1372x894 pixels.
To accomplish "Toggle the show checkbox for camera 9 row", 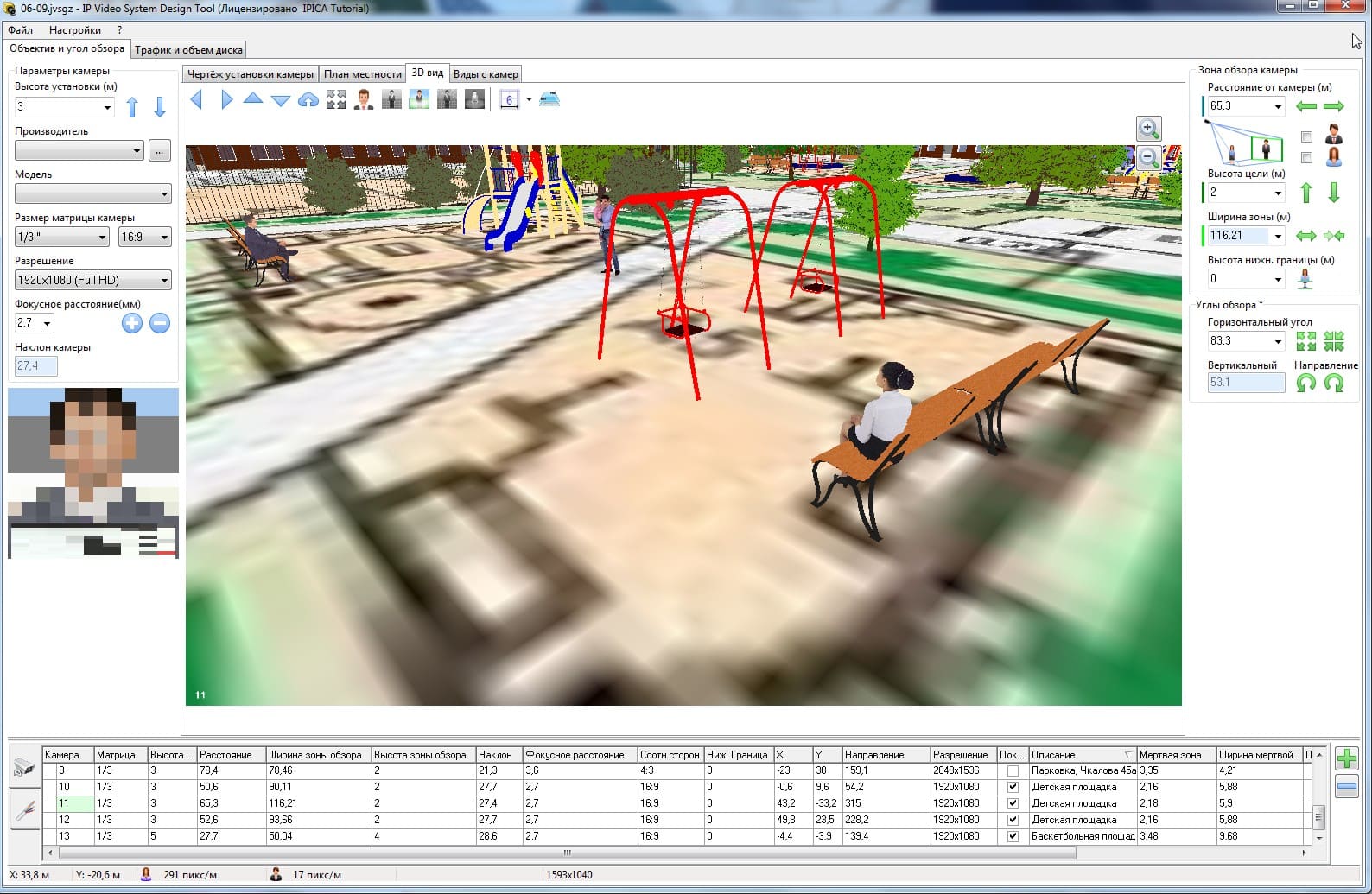I will [1013, 770].
